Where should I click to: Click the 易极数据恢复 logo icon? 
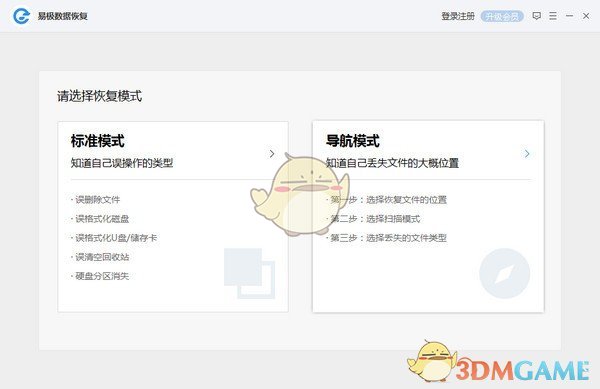coord(21,16)
